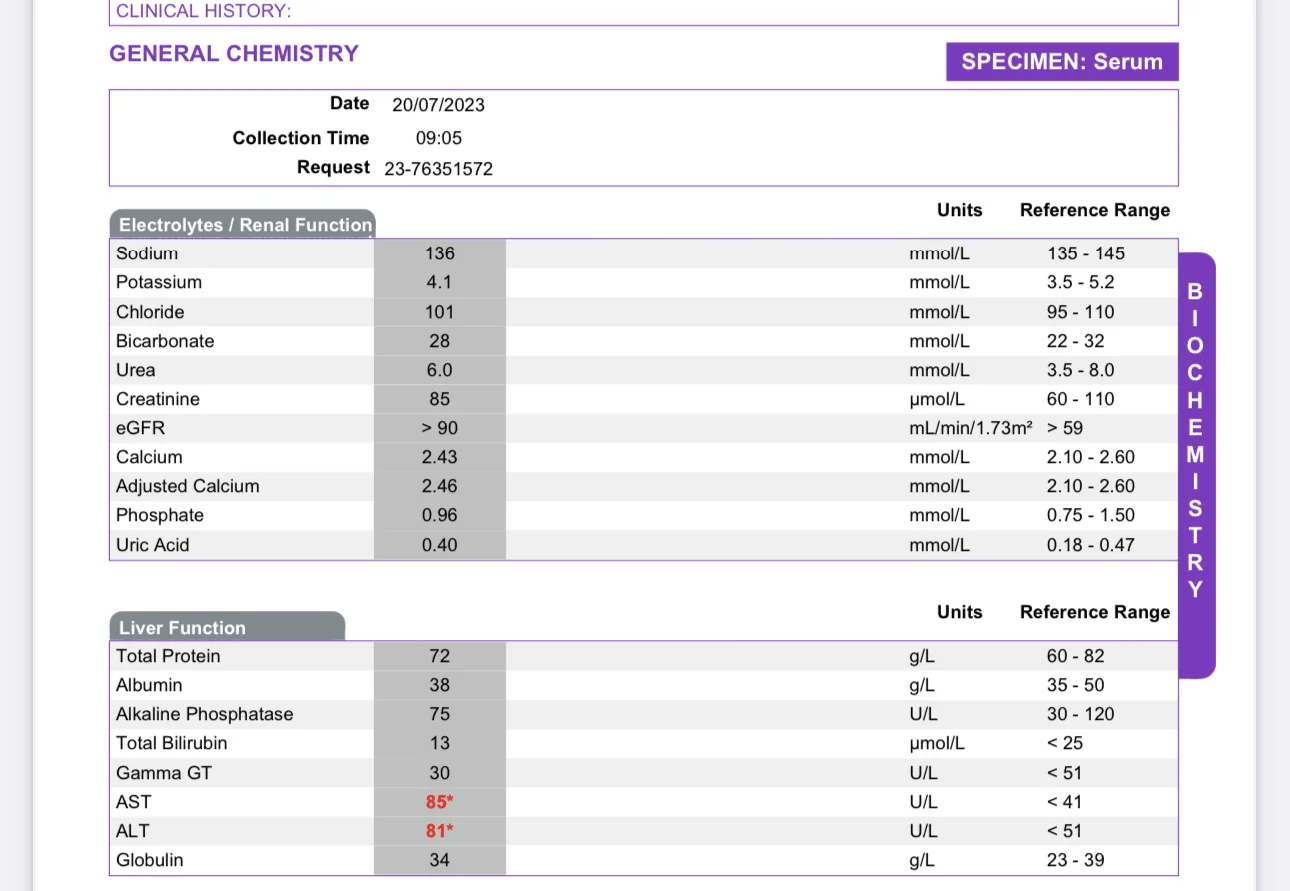Screen dimensions: 1290x891
Task: Select the Electrolytes / Renal Function section tab
Action: click(244, 225)
